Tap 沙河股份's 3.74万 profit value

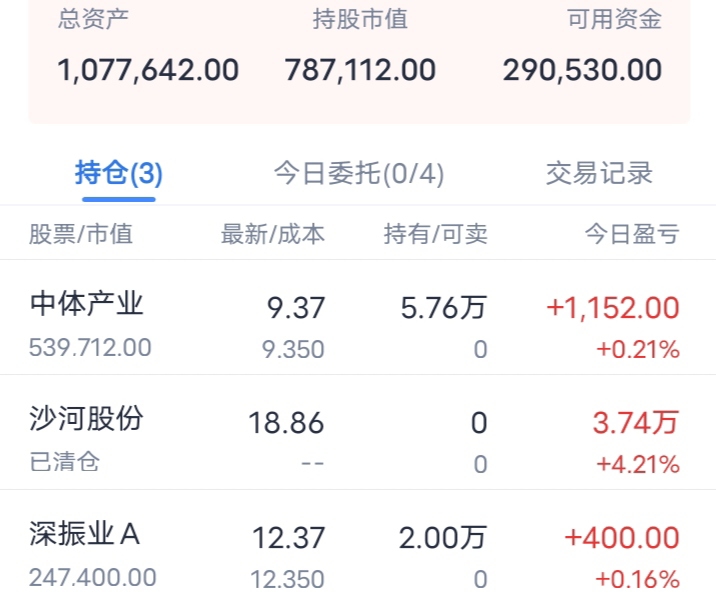[x=636, y=423]
